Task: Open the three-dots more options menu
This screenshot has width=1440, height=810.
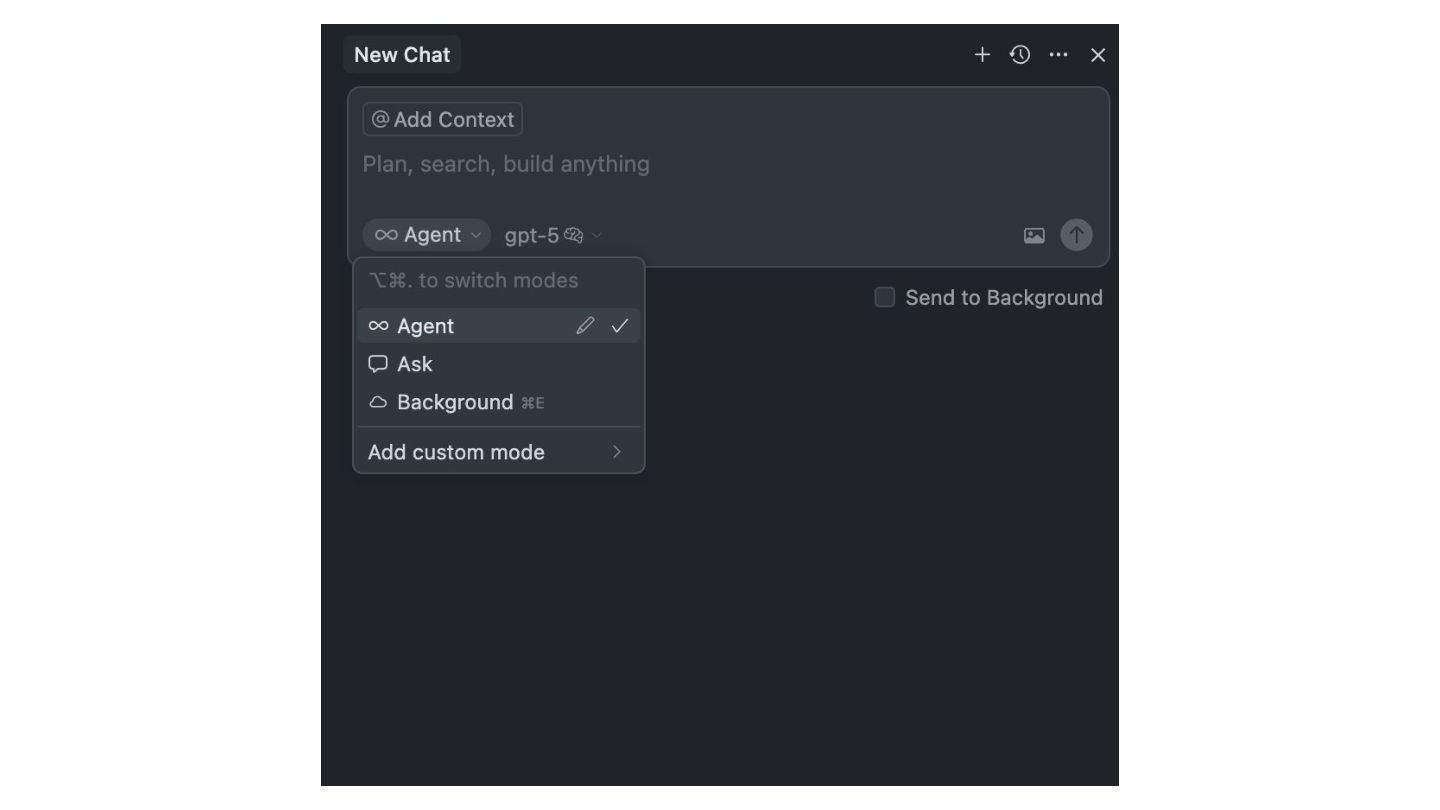Action: tap(1059, 55)
